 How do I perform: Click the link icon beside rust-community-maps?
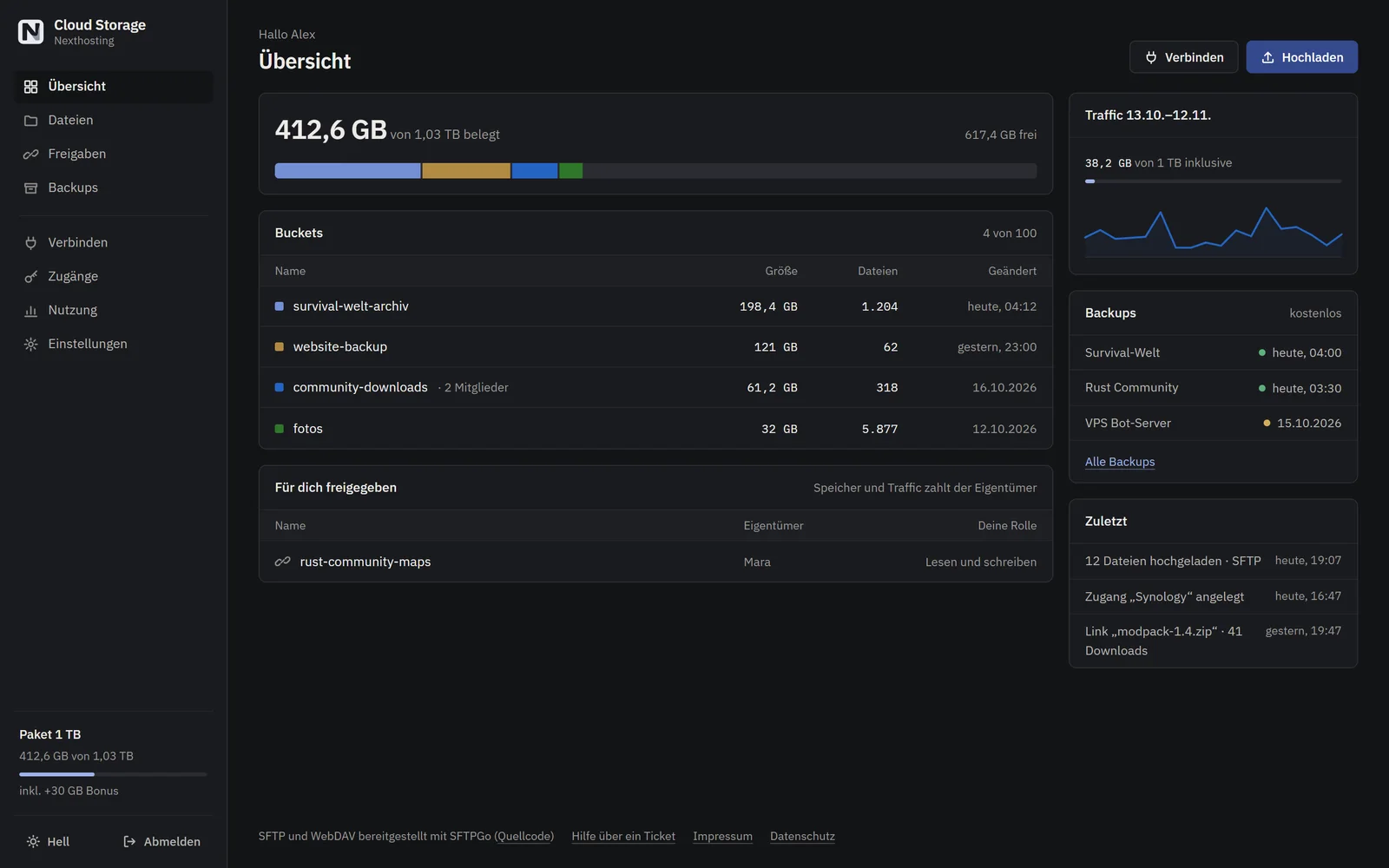[282, 562]
